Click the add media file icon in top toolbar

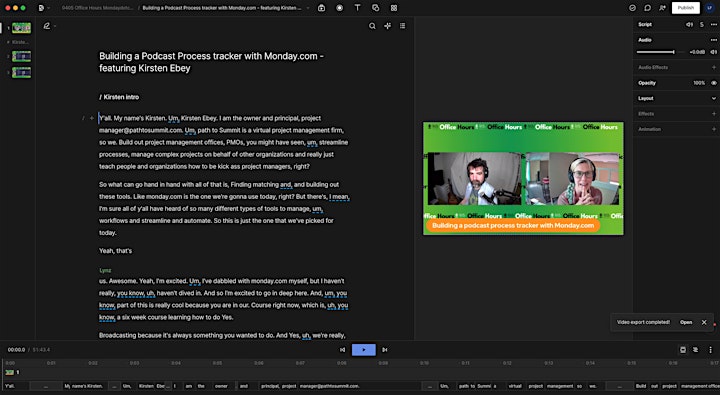point(321,8)
